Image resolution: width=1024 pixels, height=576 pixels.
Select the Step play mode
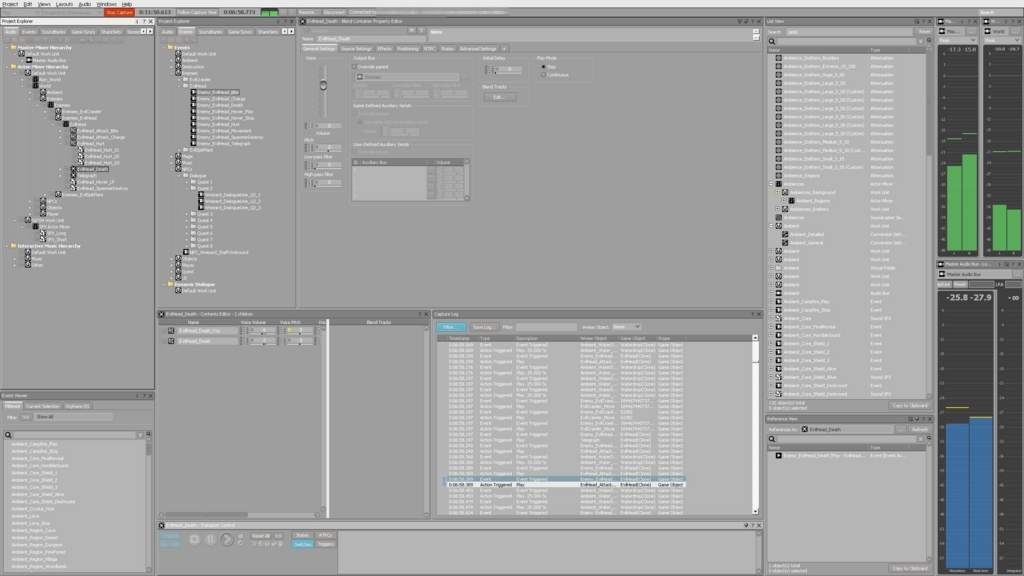[543, 67]
